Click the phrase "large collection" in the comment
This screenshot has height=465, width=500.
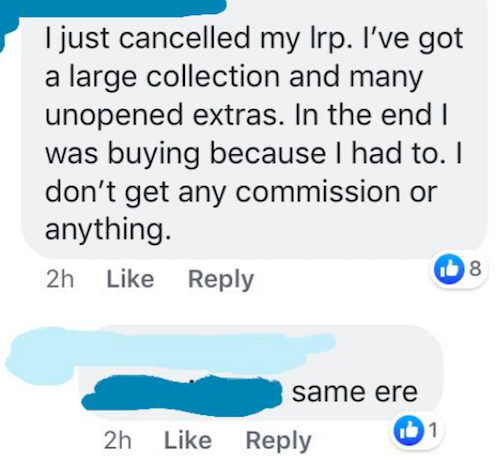(174, 78)
